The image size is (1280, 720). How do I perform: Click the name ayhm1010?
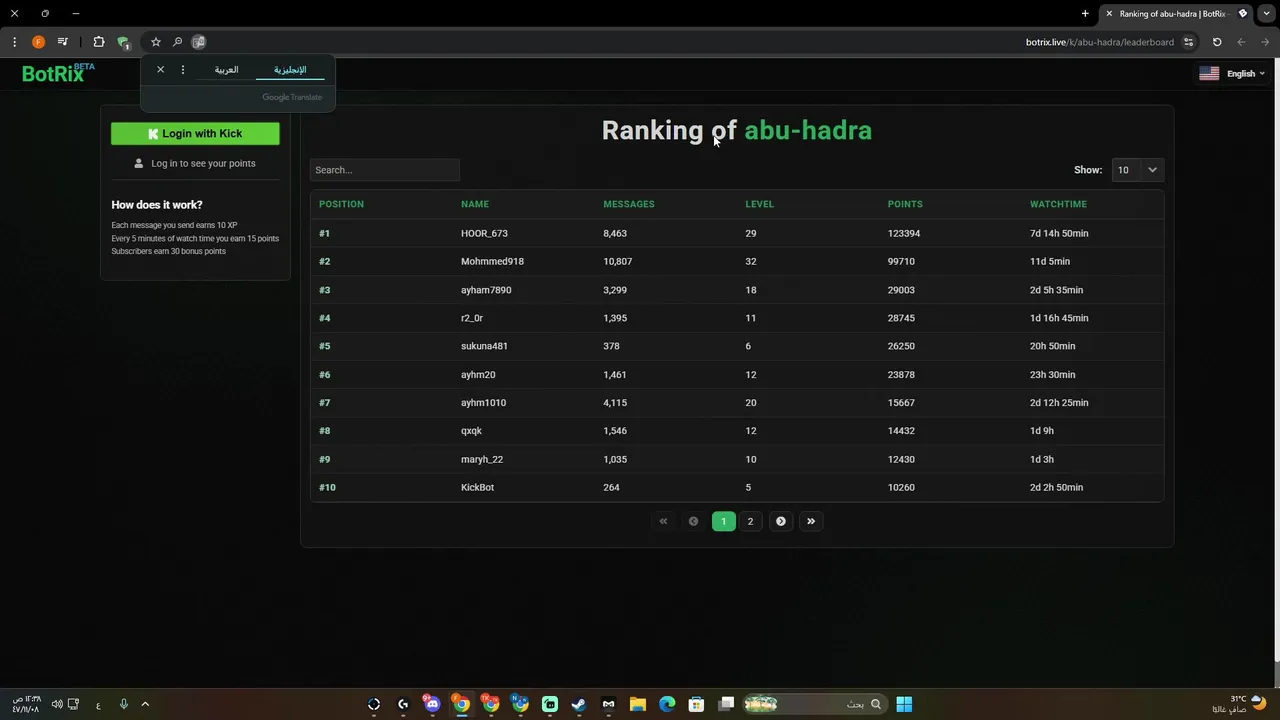point(483,403)
